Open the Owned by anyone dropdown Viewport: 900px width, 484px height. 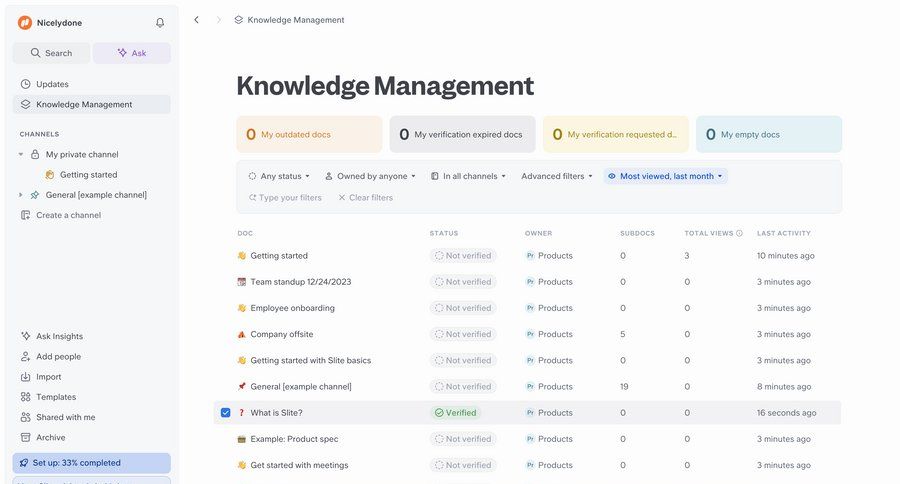370,176
